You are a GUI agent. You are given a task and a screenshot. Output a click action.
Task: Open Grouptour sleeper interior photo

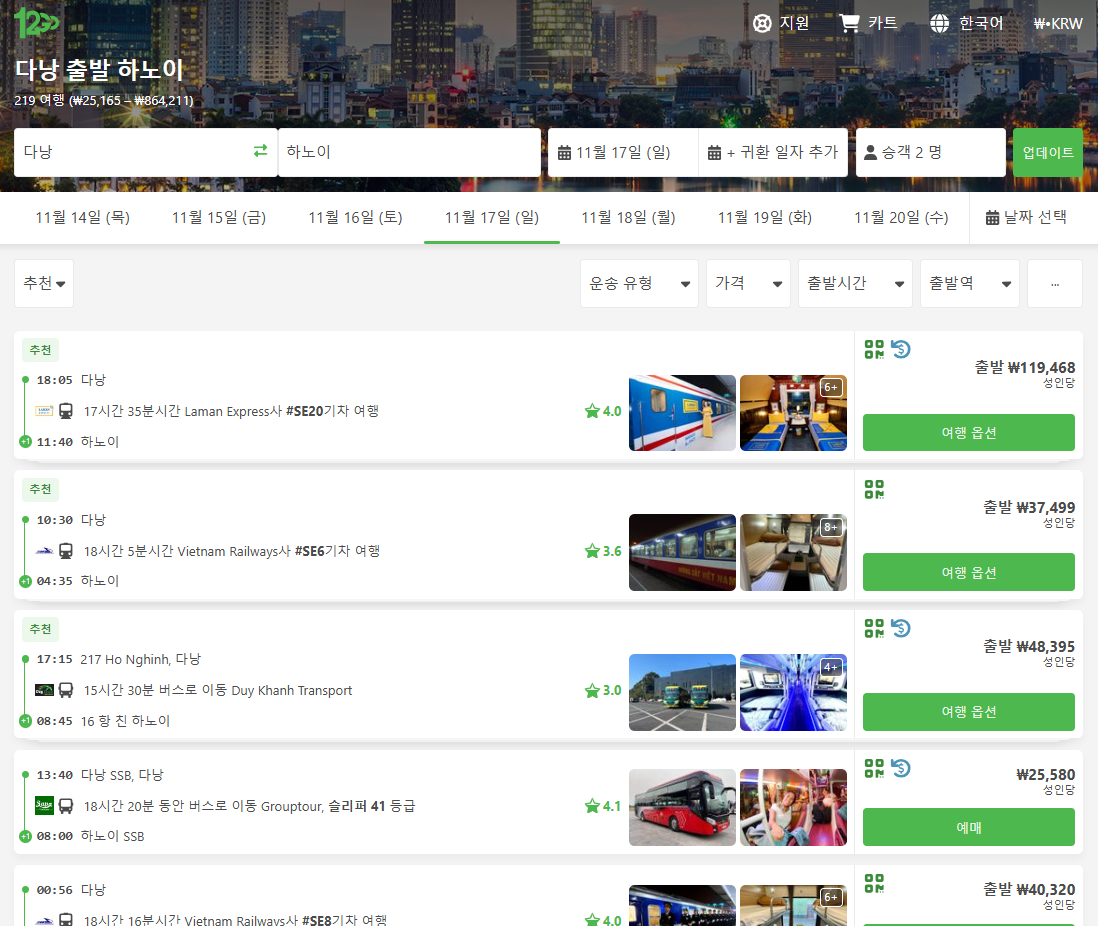coord(793,808)
